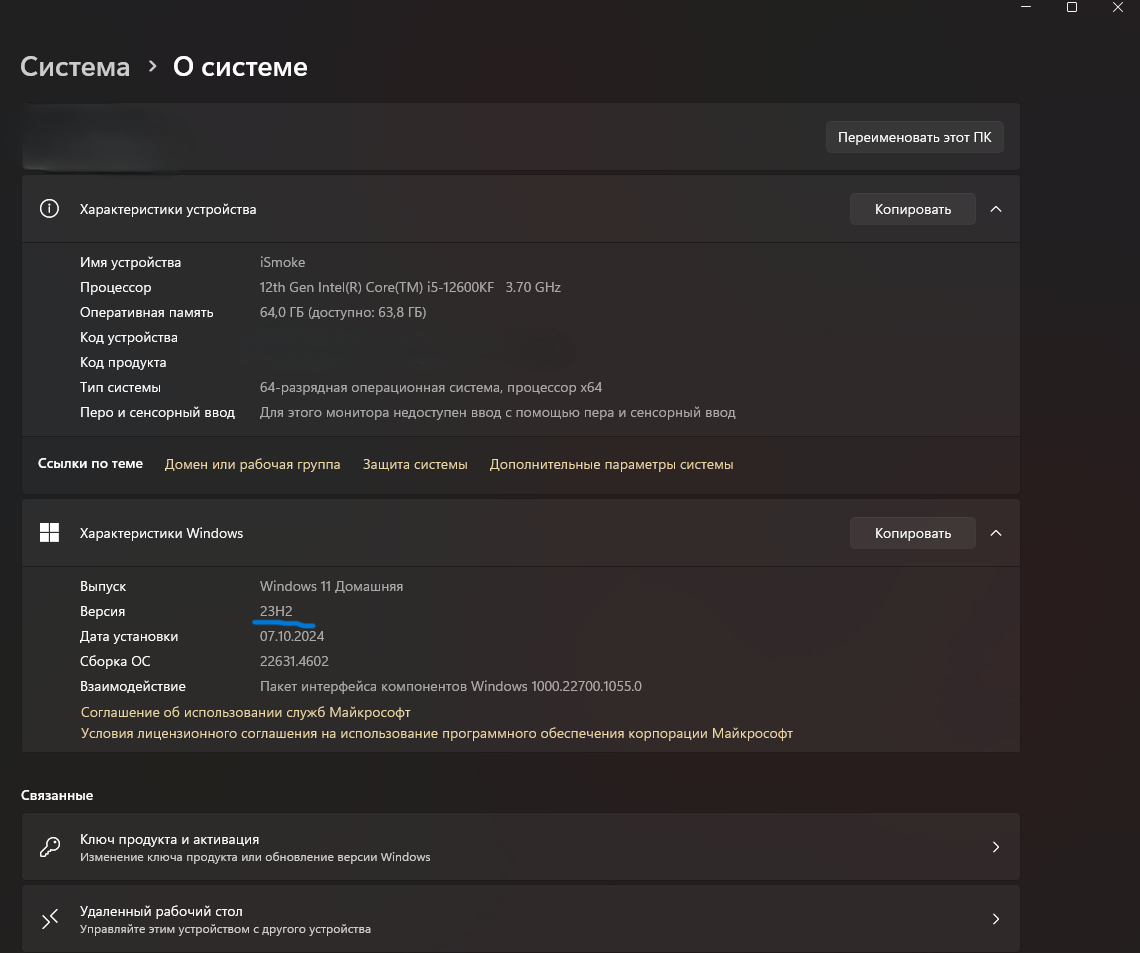This screenshot has width=1140, height=953.
Task: Click the Код продукта label
Action: point(123,362)
